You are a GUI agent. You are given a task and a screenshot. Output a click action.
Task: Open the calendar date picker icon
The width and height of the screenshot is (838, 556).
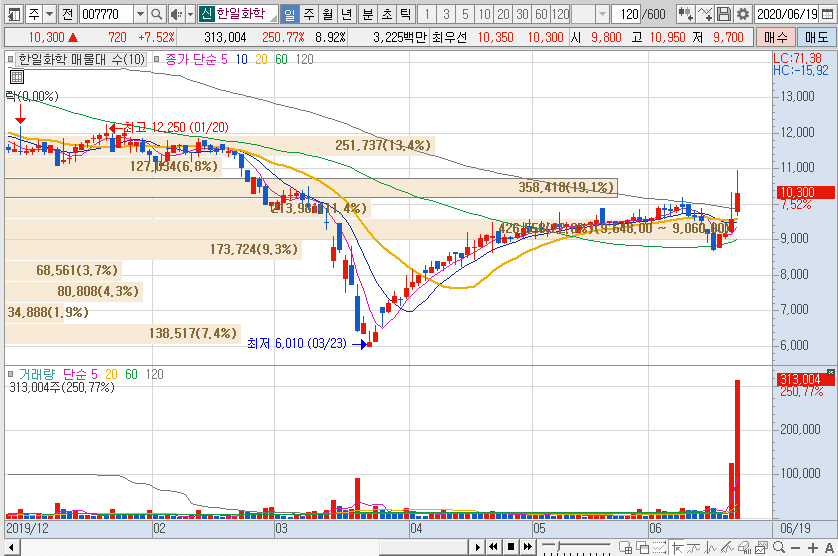pos(827,14)
